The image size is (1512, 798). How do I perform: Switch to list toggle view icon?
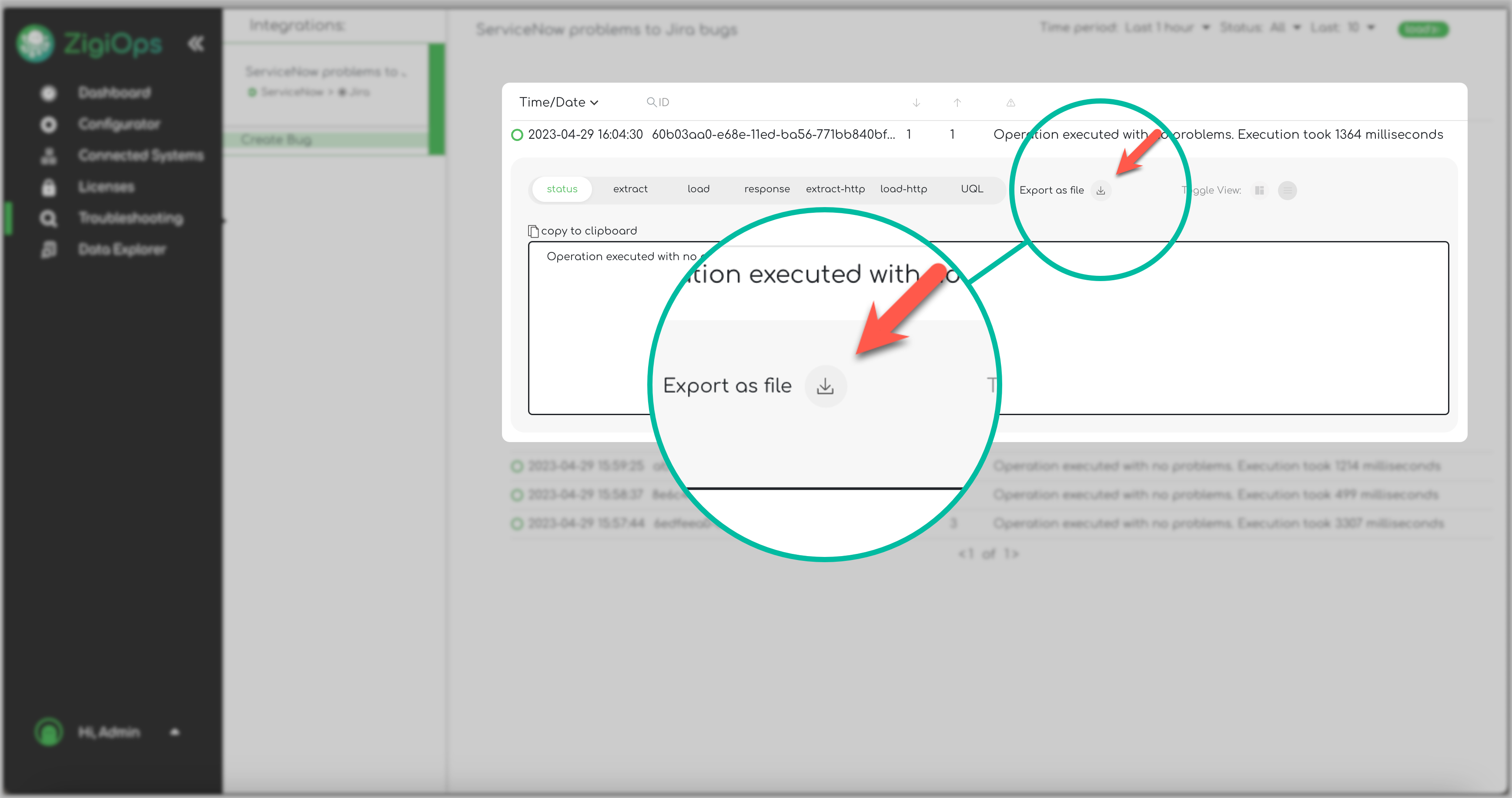(x=1287, y=190)
